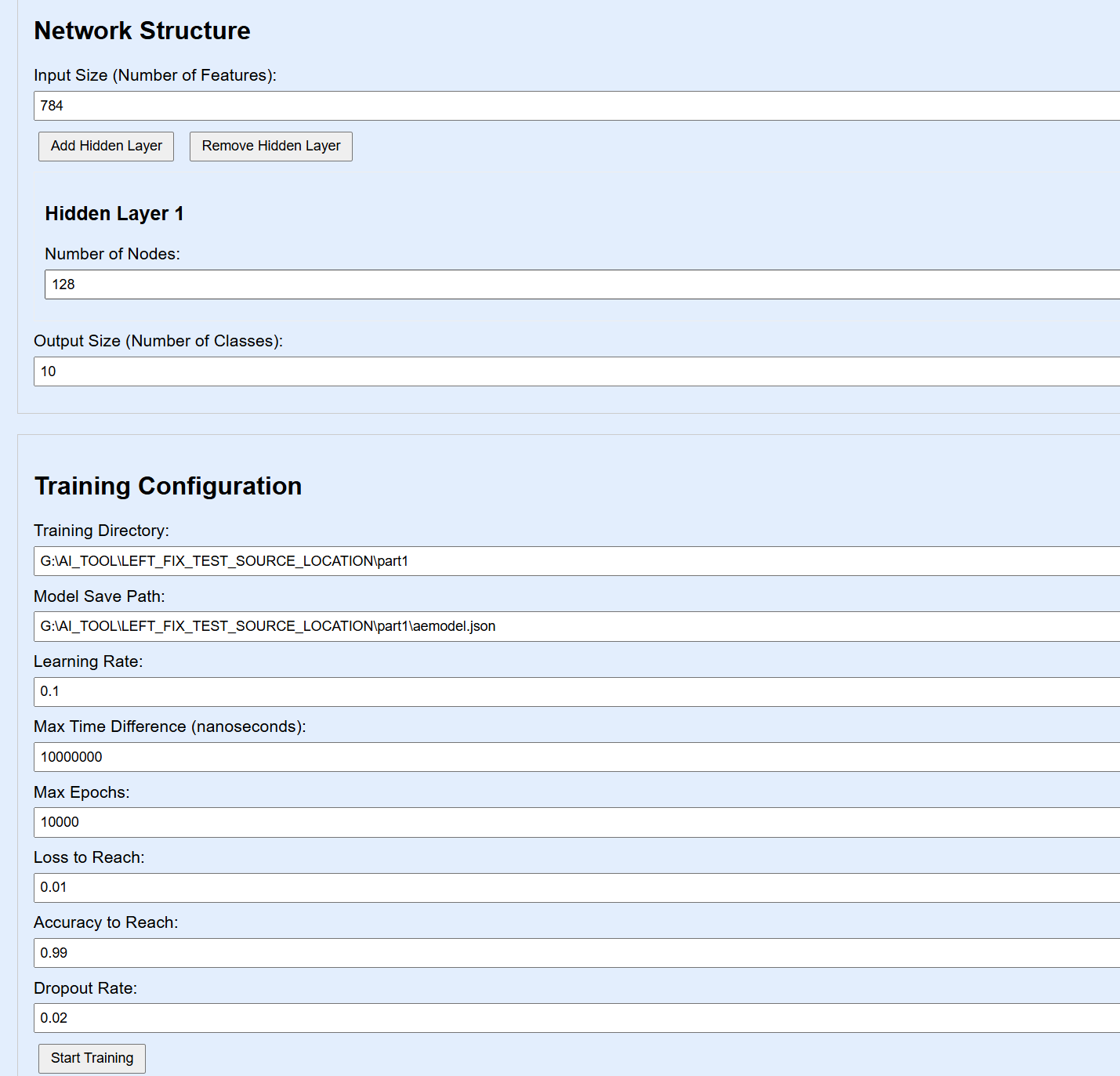Focus the Training Directory path field

click(577, 561)
